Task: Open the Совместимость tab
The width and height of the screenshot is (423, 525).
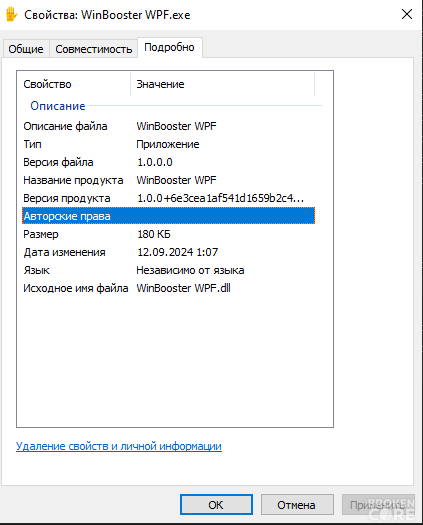Action: tap(93, 49)
